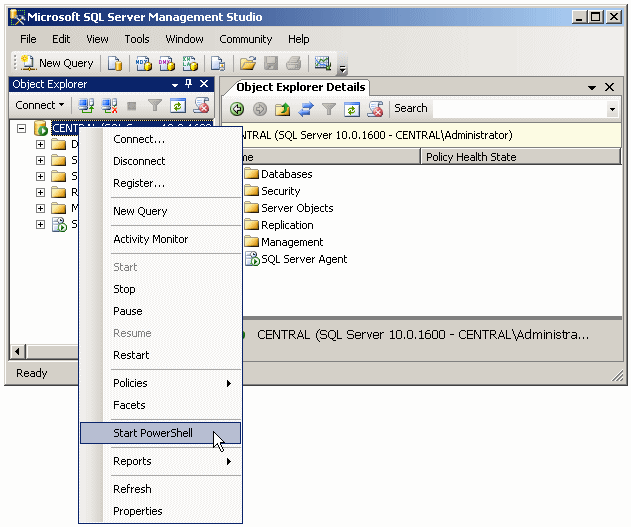
Task: Open the Reports submenu
Action: point(161,461)
